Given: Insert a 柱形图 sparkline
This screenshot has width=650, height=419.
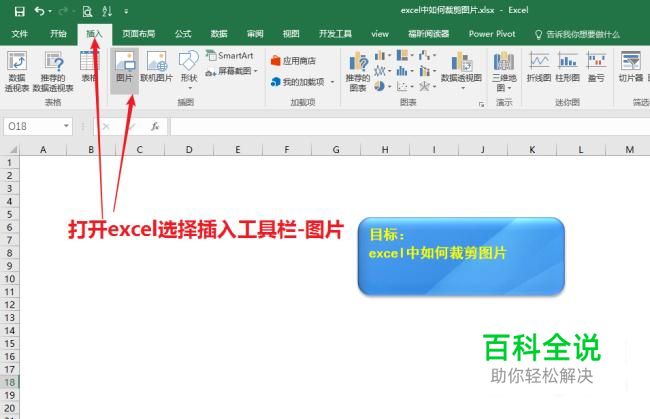Looking at the screenshot, I should point(568,66).
